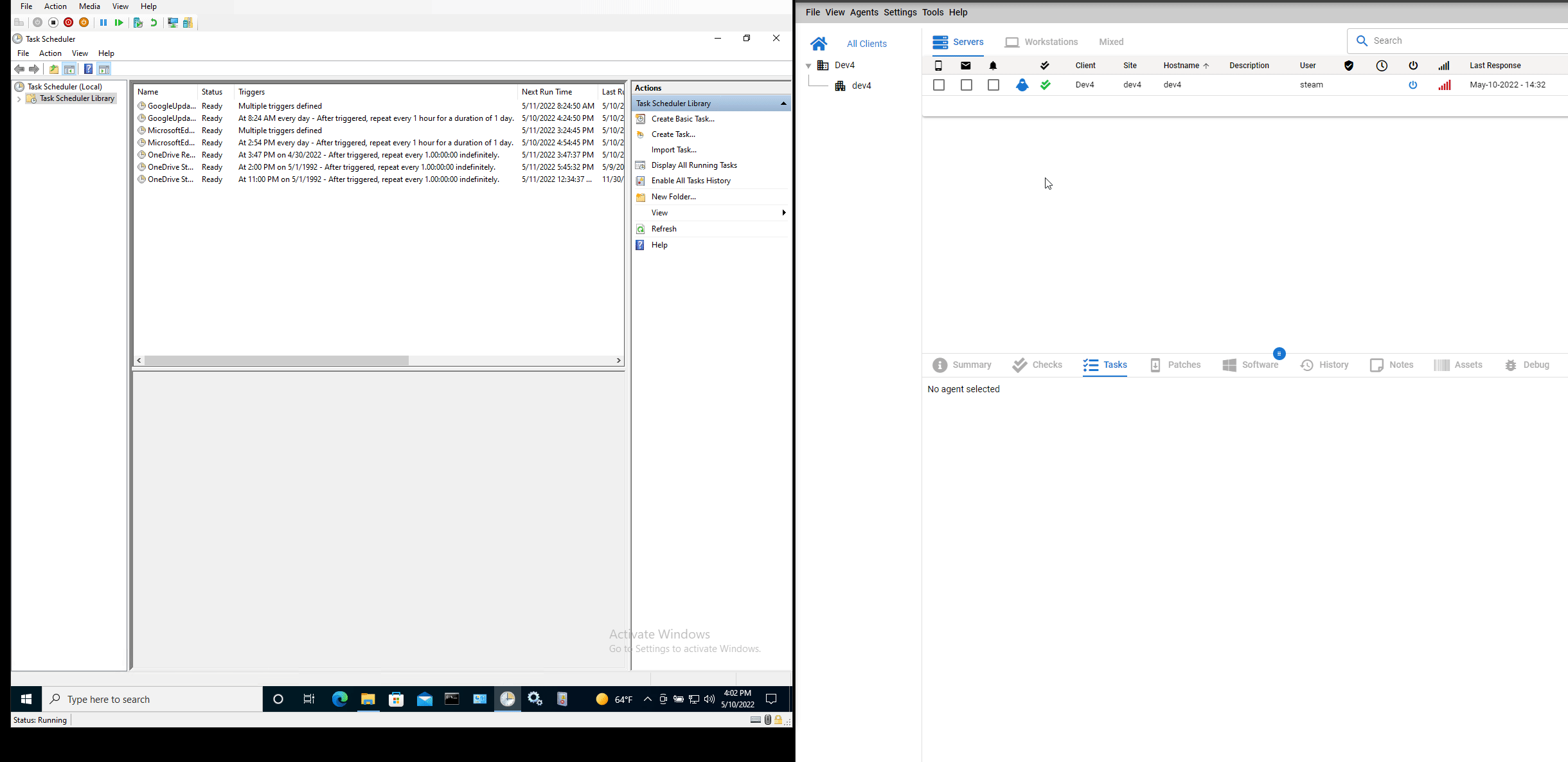Open the Agents menu
This screenshot has width=1568, height=762.
point(864,12)
